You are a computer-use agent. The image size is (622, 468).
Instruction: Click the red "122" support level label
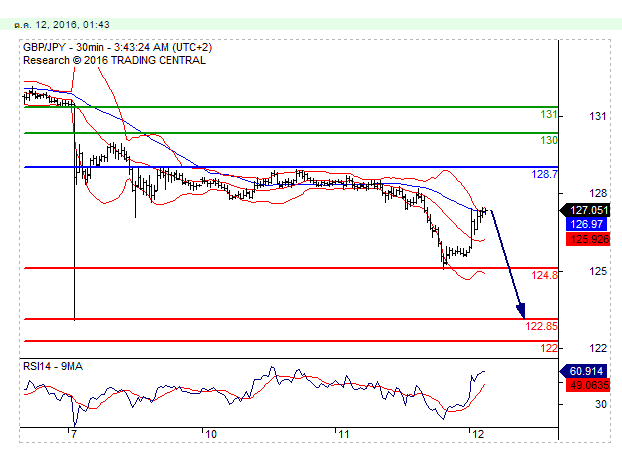[549, 348]
